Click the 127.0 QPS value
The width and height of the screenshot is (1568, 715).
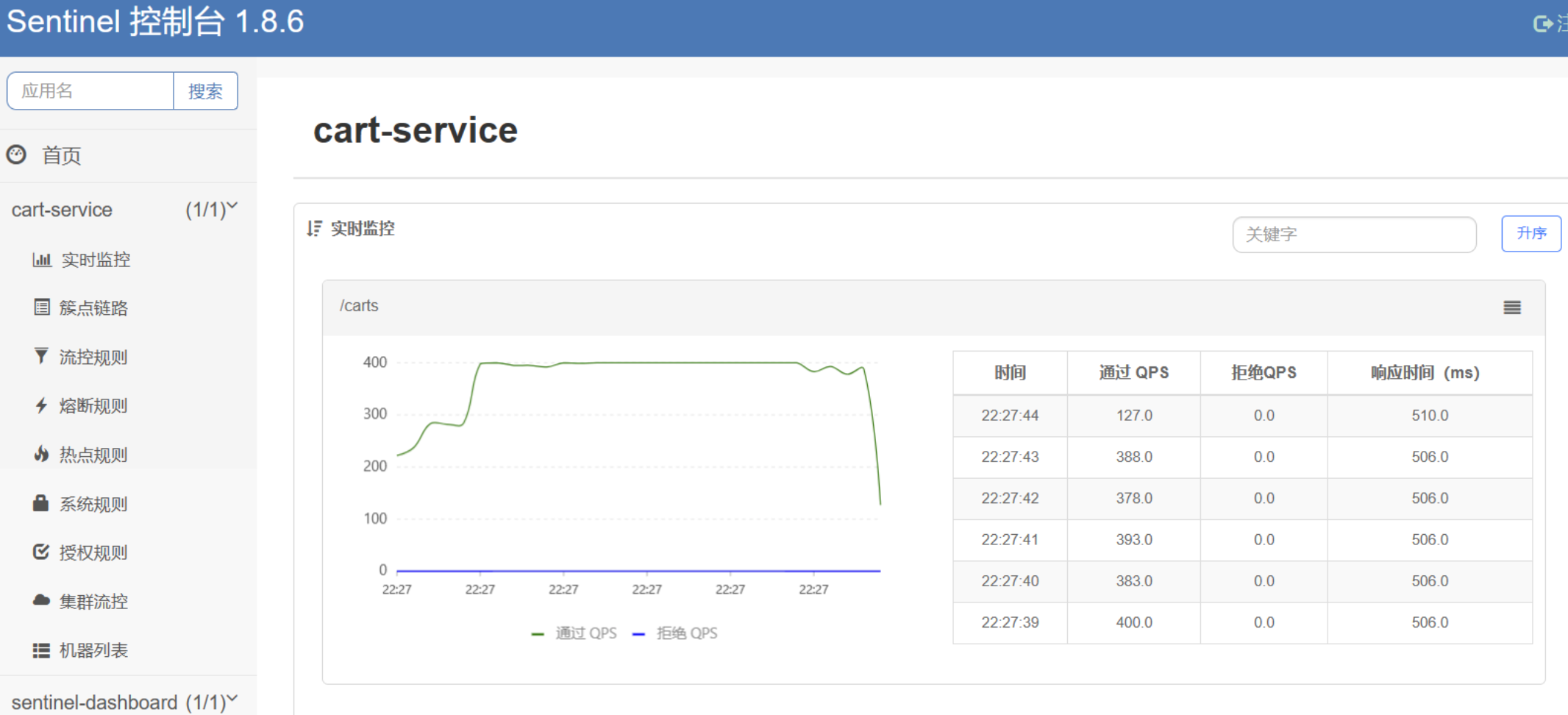[1134, 416]
